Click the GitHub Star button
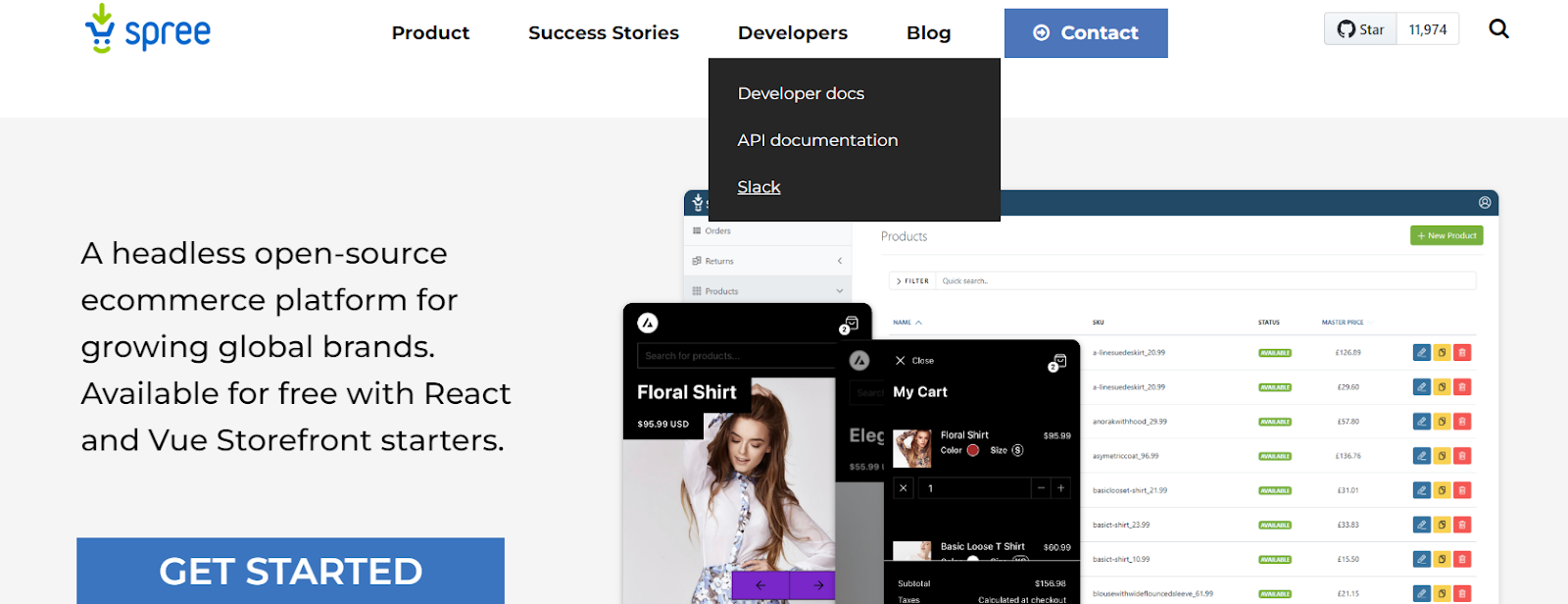 (x=1360, y=29)
